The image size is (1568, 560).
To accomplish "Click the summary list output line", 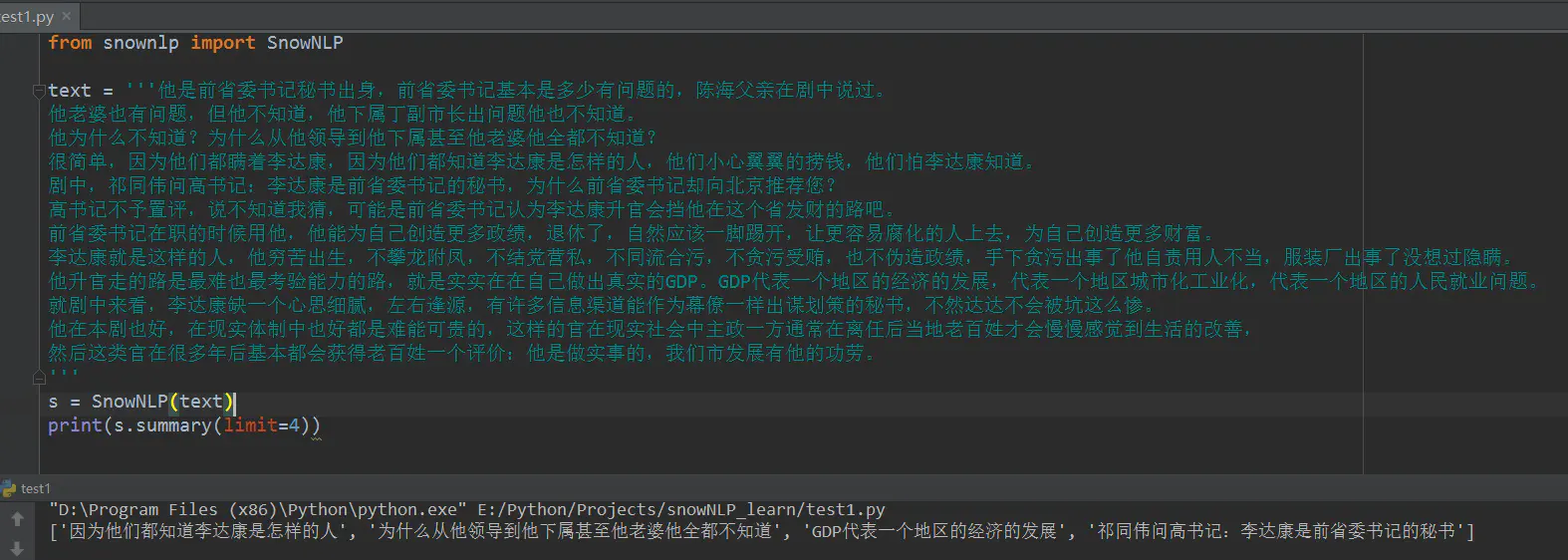I will click(762, 532).
